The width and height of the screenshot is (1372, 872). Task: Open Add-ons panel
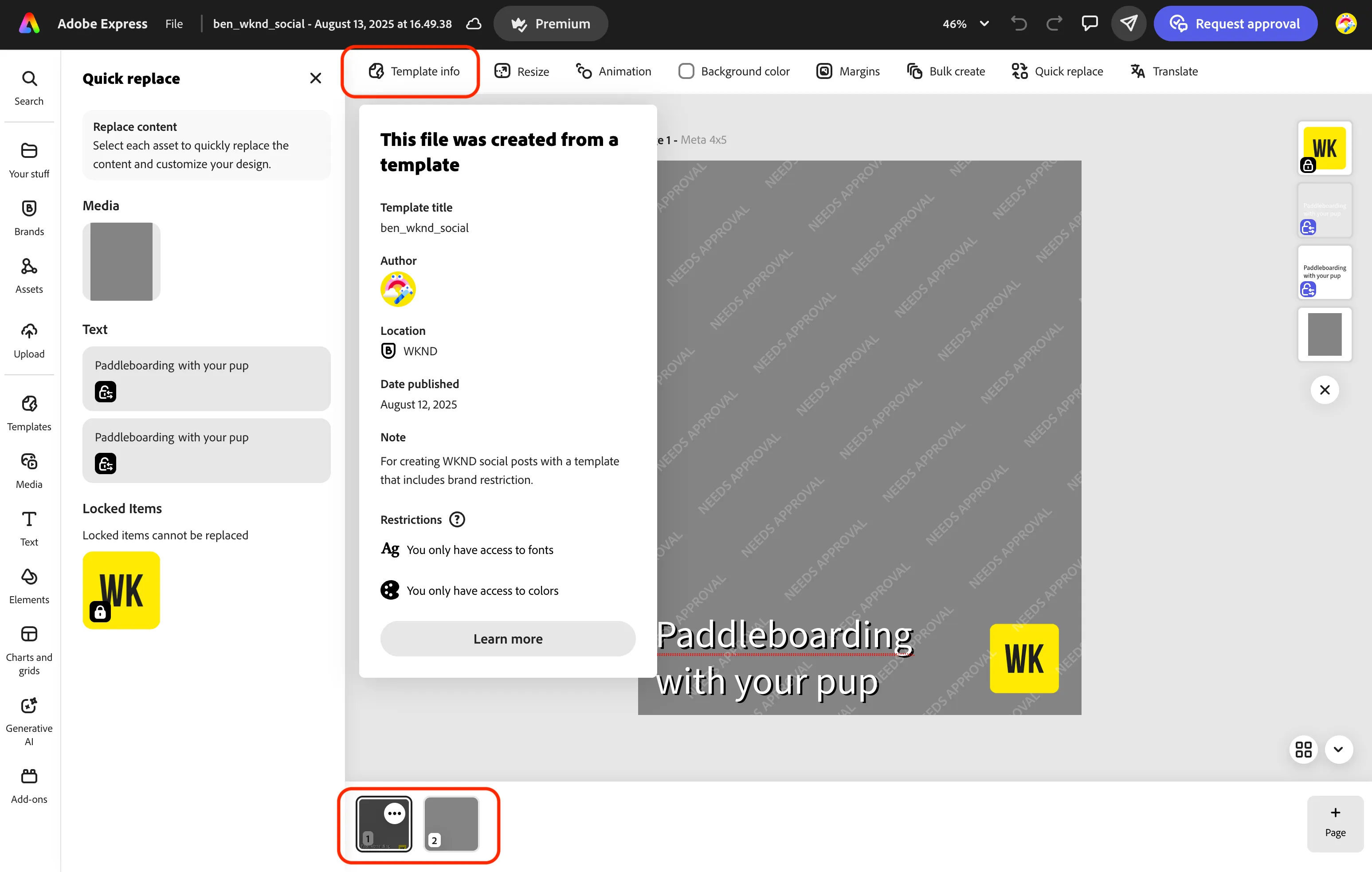pos(29,786)
